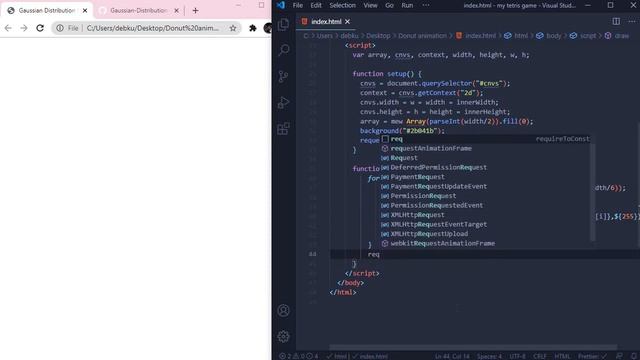The image size is (640, 360).
Task: Open feedback icon in status bar
Action: click(619, 356)
